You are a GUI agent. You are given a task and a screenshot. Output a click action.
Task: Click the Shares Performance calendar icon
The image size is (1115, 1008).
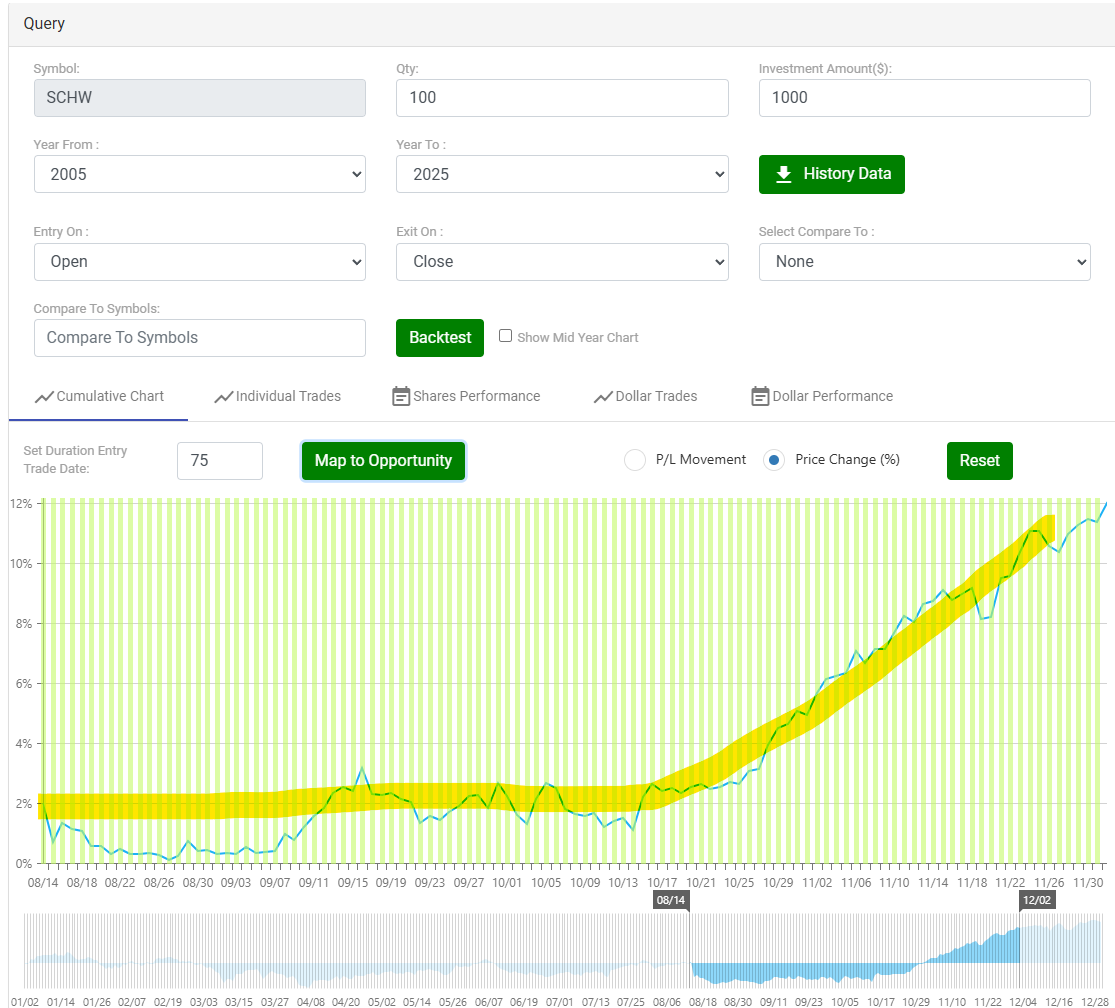click(x=401, y=396)
